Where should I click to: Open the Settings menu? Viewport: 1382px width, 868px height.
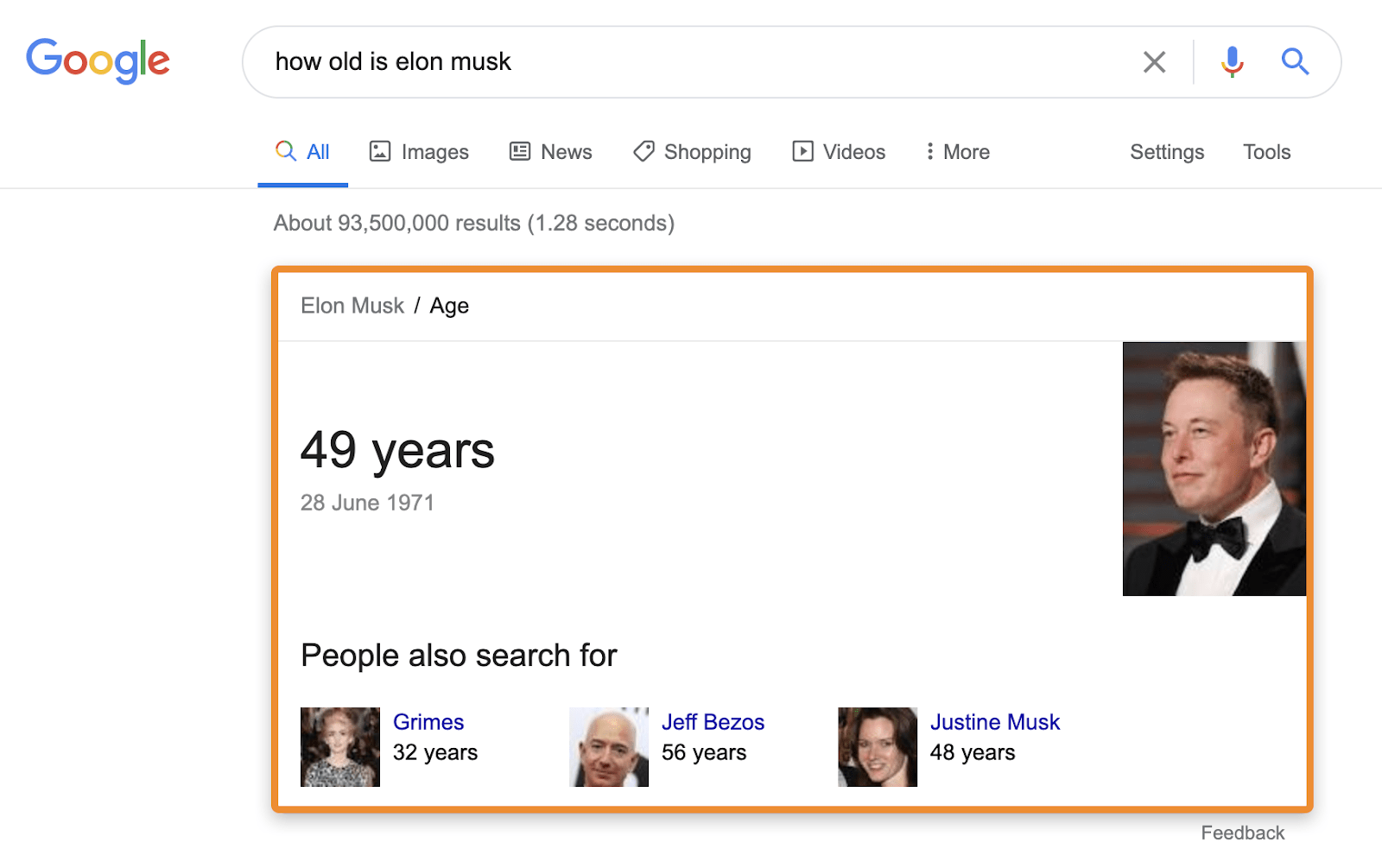click(1167, 151)
